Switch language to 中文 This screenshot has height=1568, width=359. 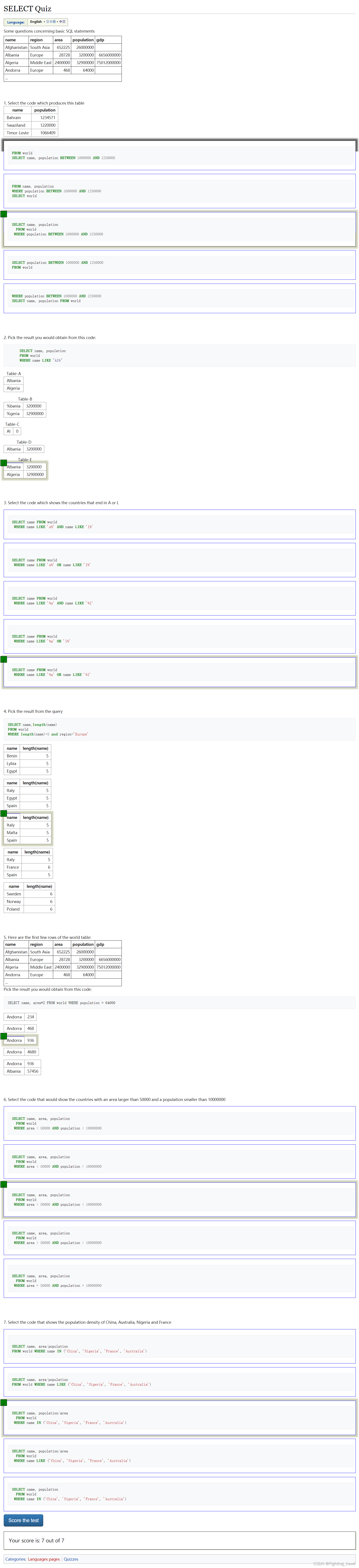[x=63, y=22]
